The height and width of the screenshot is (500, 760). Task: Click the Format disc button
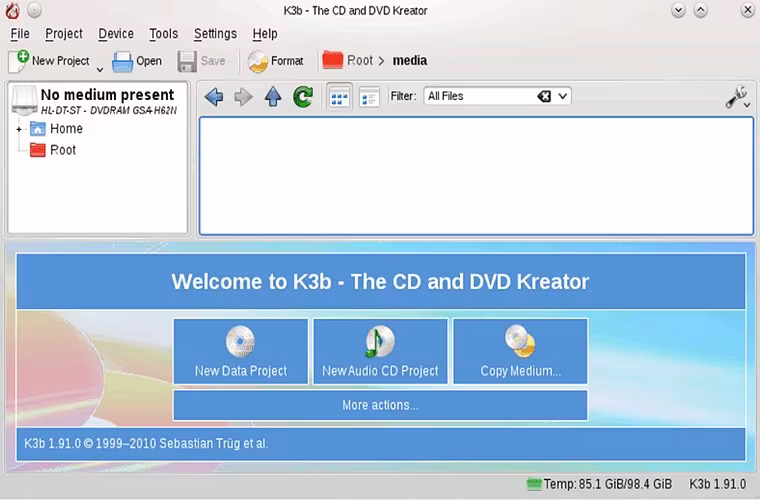tap(275, 61)
